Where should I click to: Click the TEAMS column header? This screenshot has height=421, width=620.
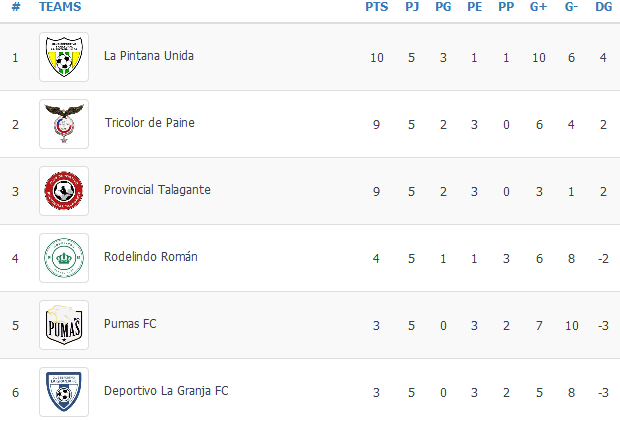click(x=60, y=7)
